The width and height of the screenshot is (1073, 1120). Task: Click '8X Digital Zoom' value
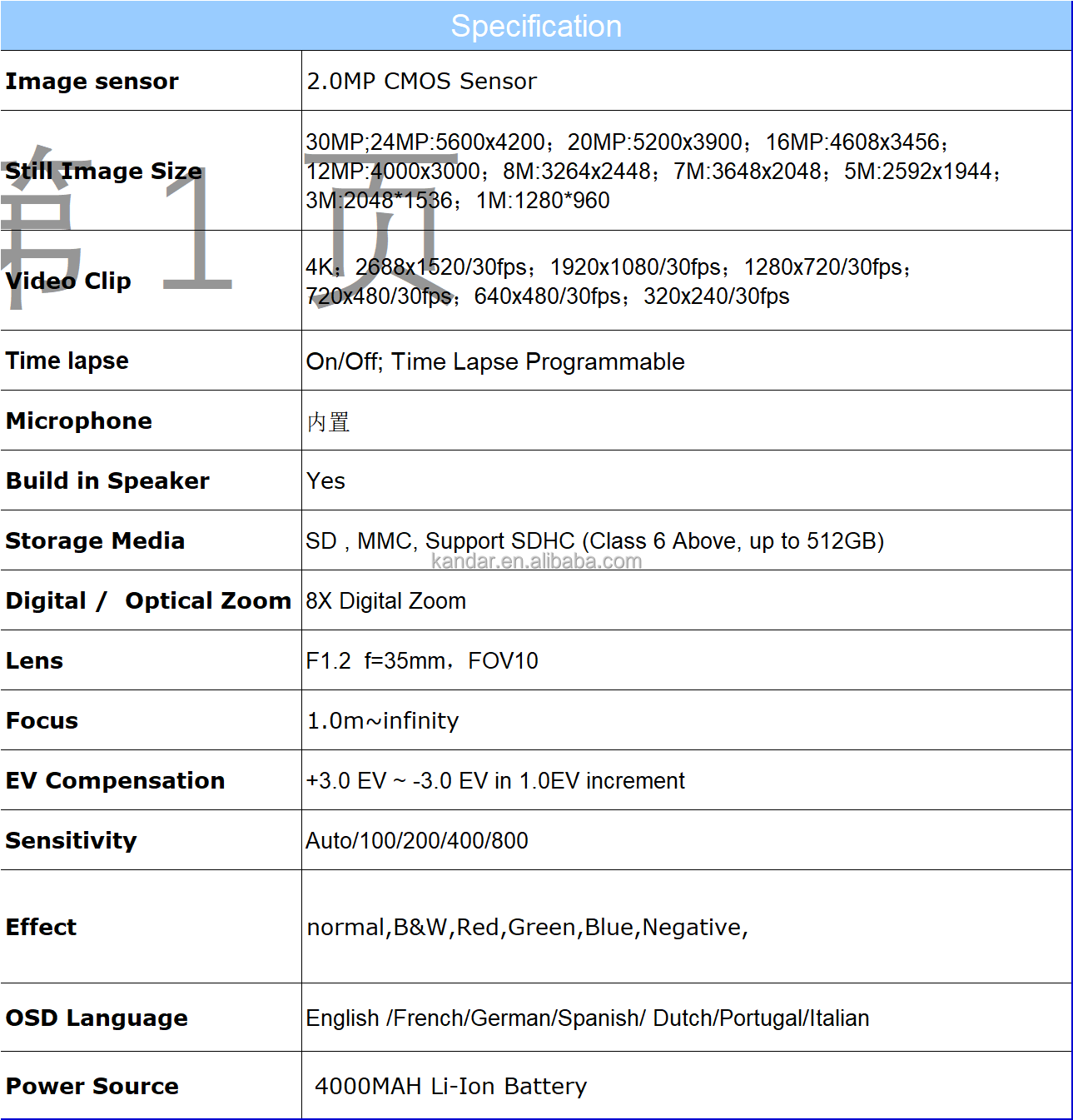tap(385, 600)
